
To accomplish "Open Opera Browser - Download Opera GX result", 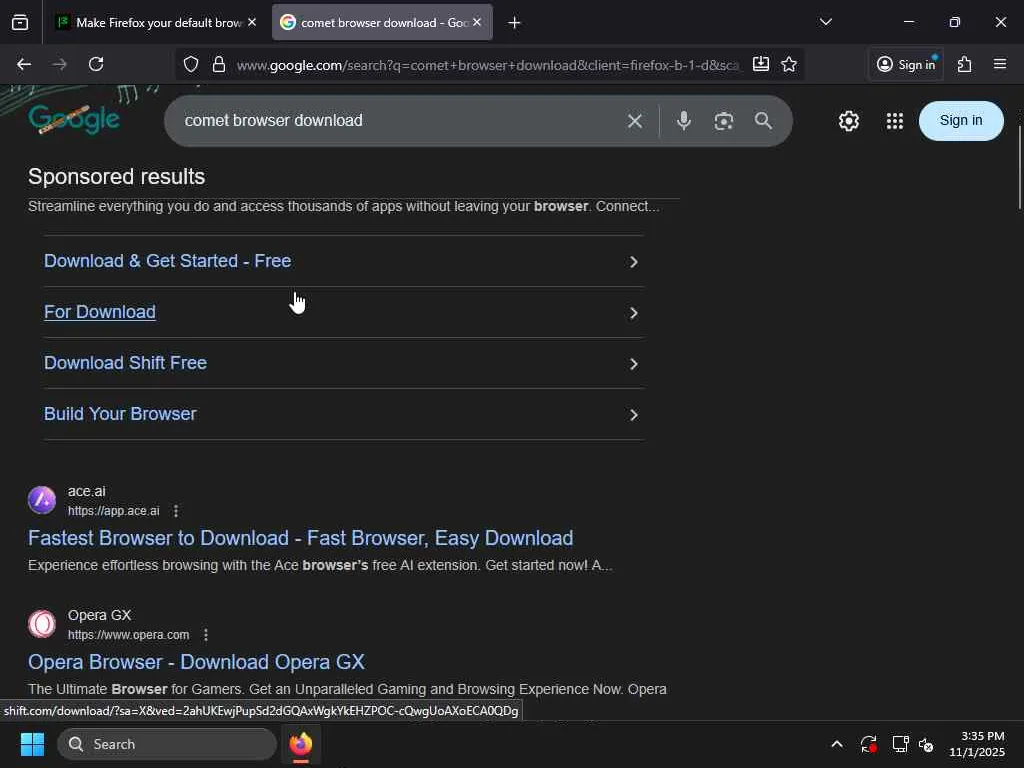I will click(196, 662).
